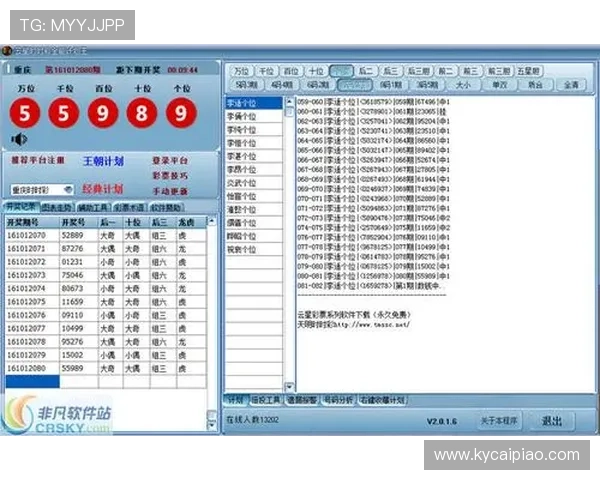Switch to the 图表走势 tab
Screen dimensions: 600x480
click(x=57, y=208)
